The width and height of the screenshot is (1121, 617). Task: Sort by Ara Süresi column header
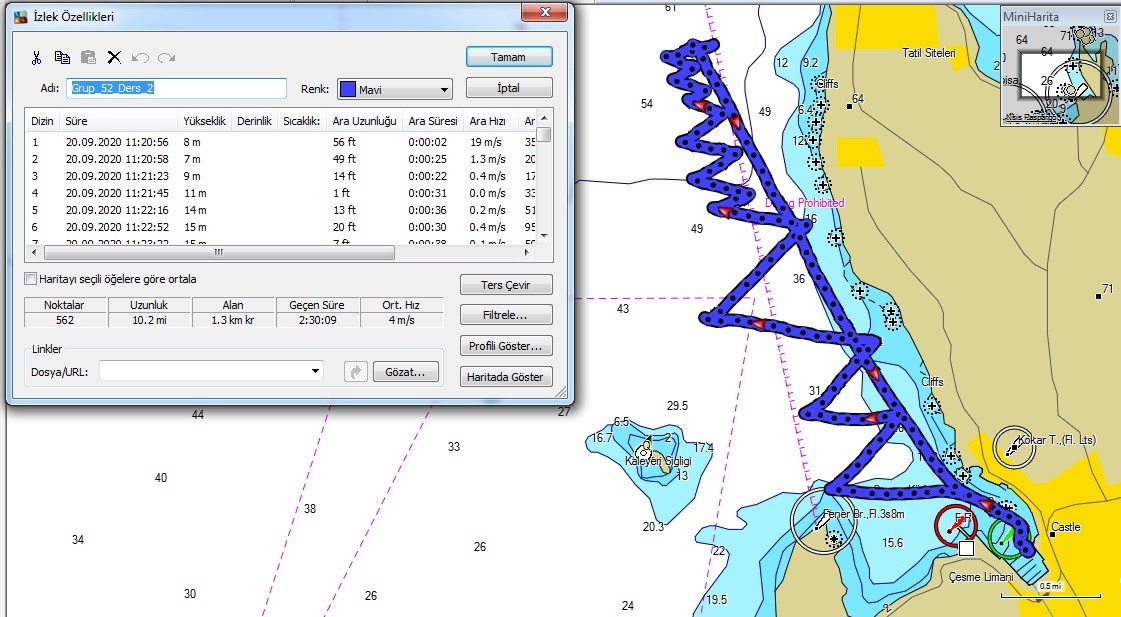point(433,121)
